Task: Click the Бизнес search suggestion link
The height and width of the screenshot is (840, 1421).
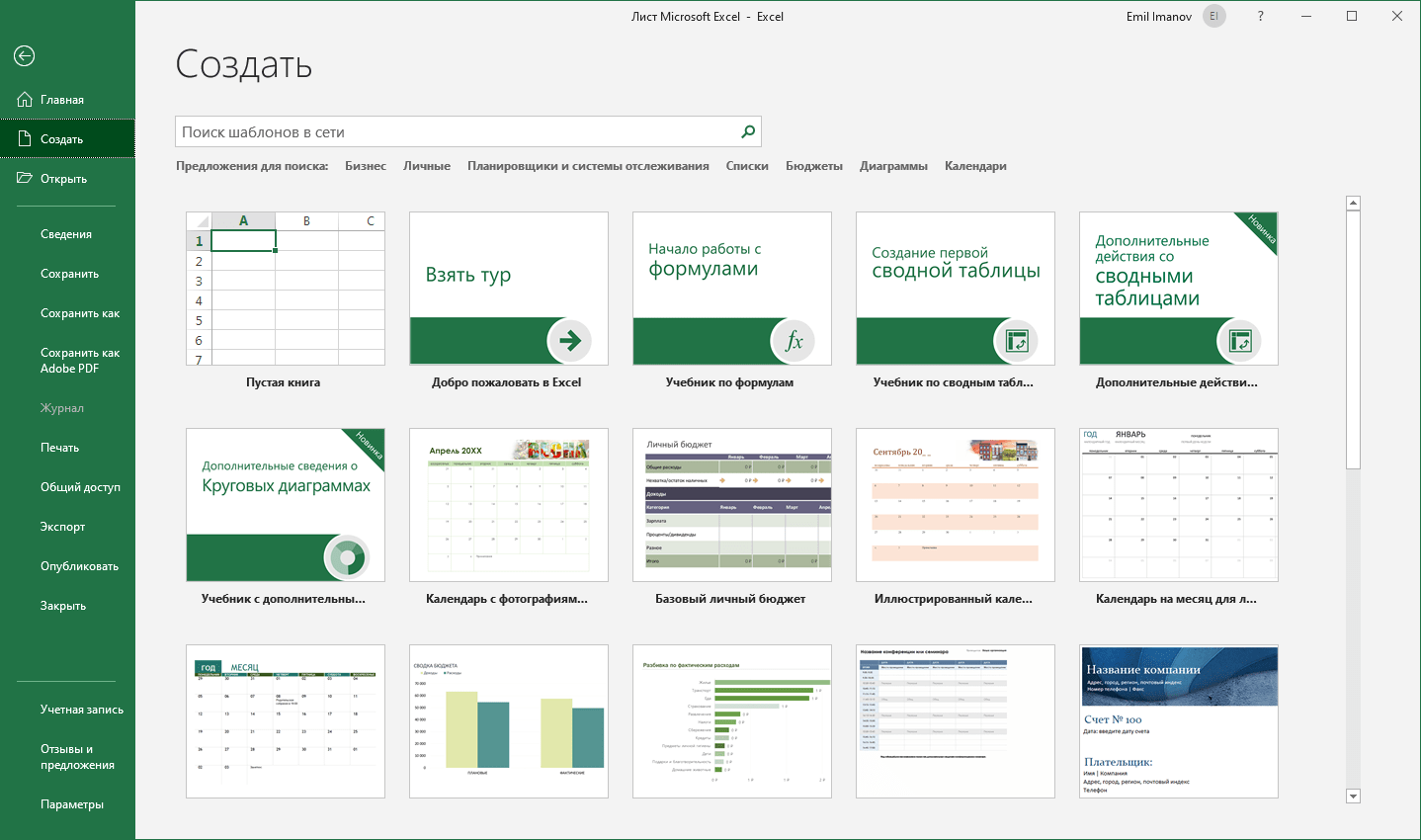Action: click(365, 166)
